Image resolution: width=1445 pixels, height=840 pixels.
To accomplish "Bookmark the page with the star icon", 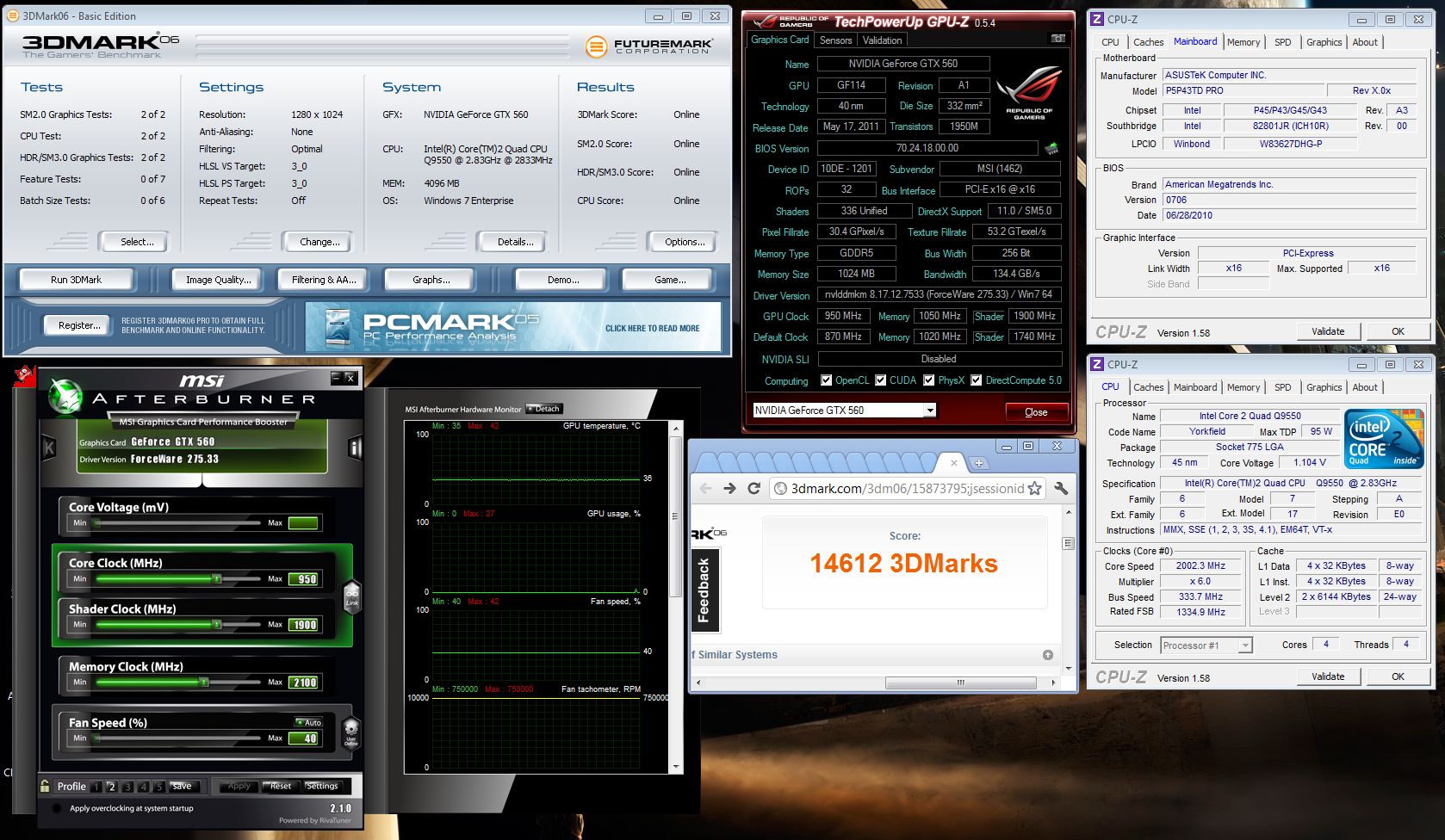I will click(x=1035, y=488).
